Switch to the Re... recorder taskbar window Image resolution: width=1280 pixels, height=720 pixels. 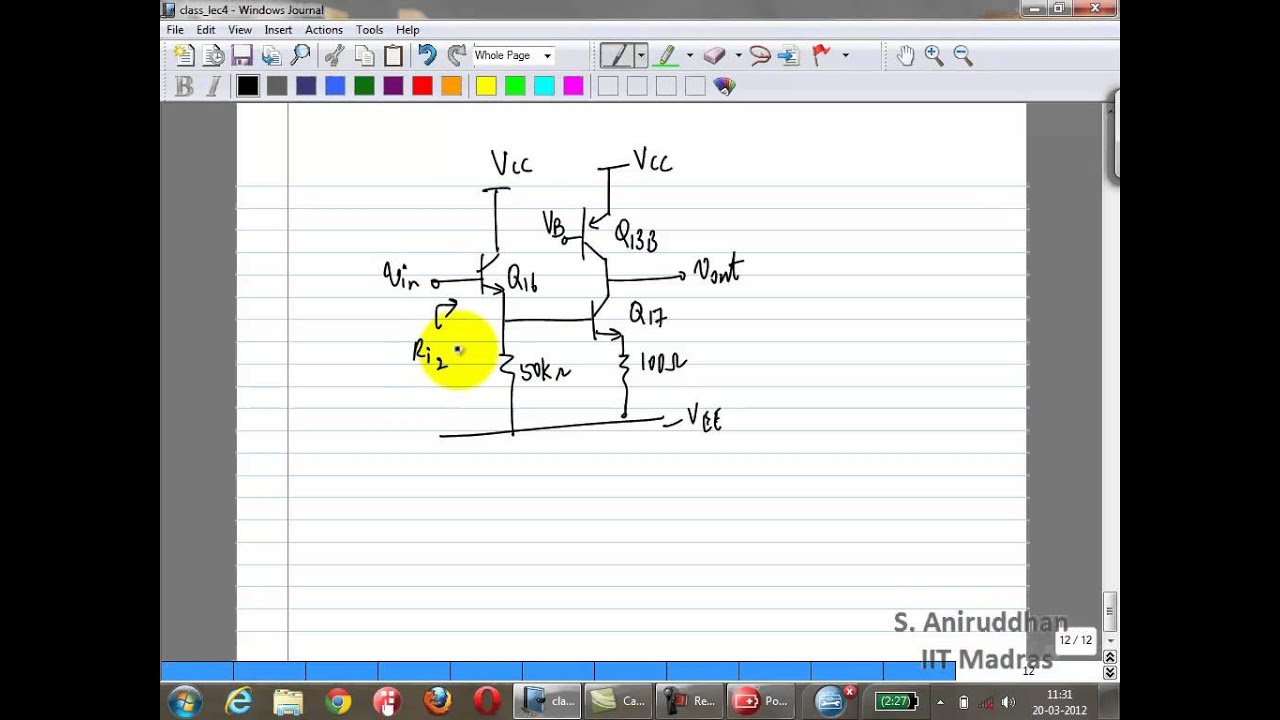pyautogui.click(x=689, y=701)
